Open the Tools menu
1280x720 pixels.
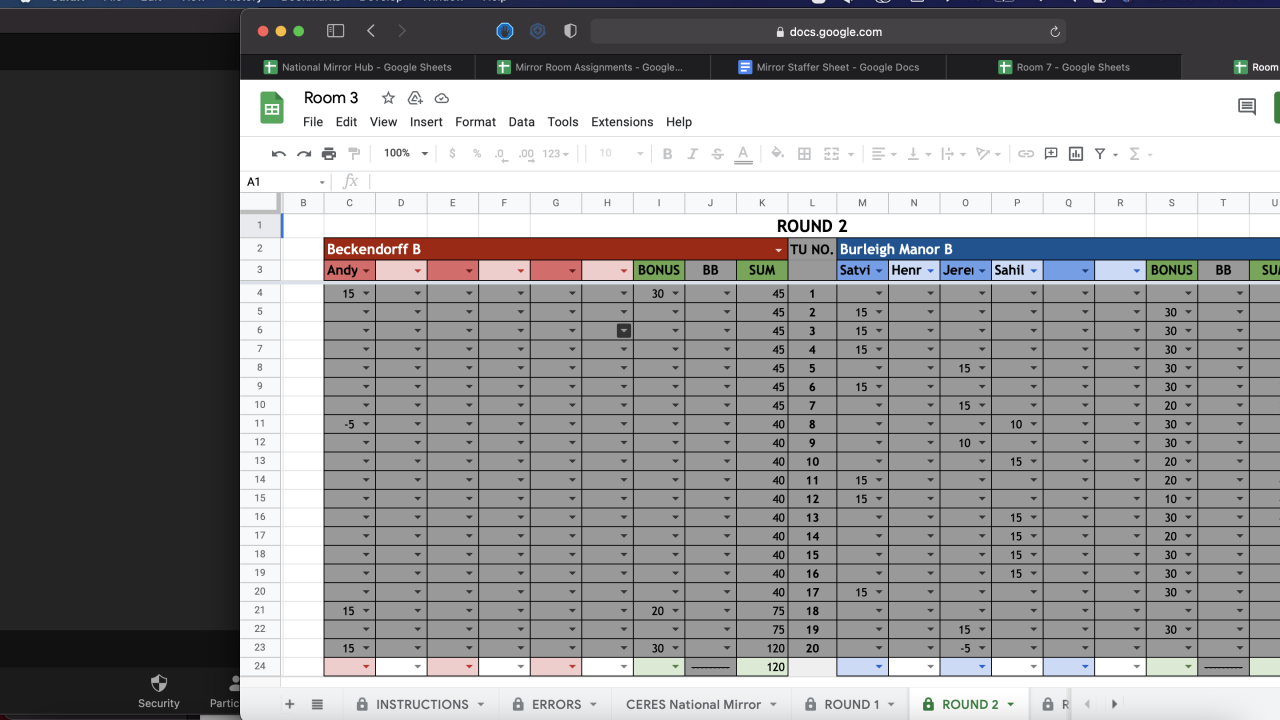(x=562, y=122)
